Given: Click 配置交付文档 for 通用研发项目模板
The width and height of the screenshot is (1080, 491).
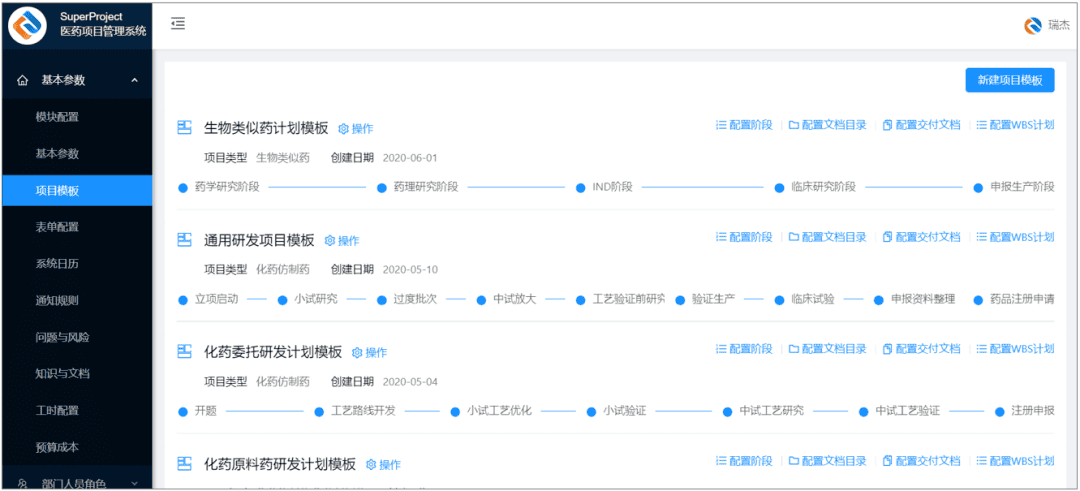Looking at the screenshot, I should click(x=922, y=237).
